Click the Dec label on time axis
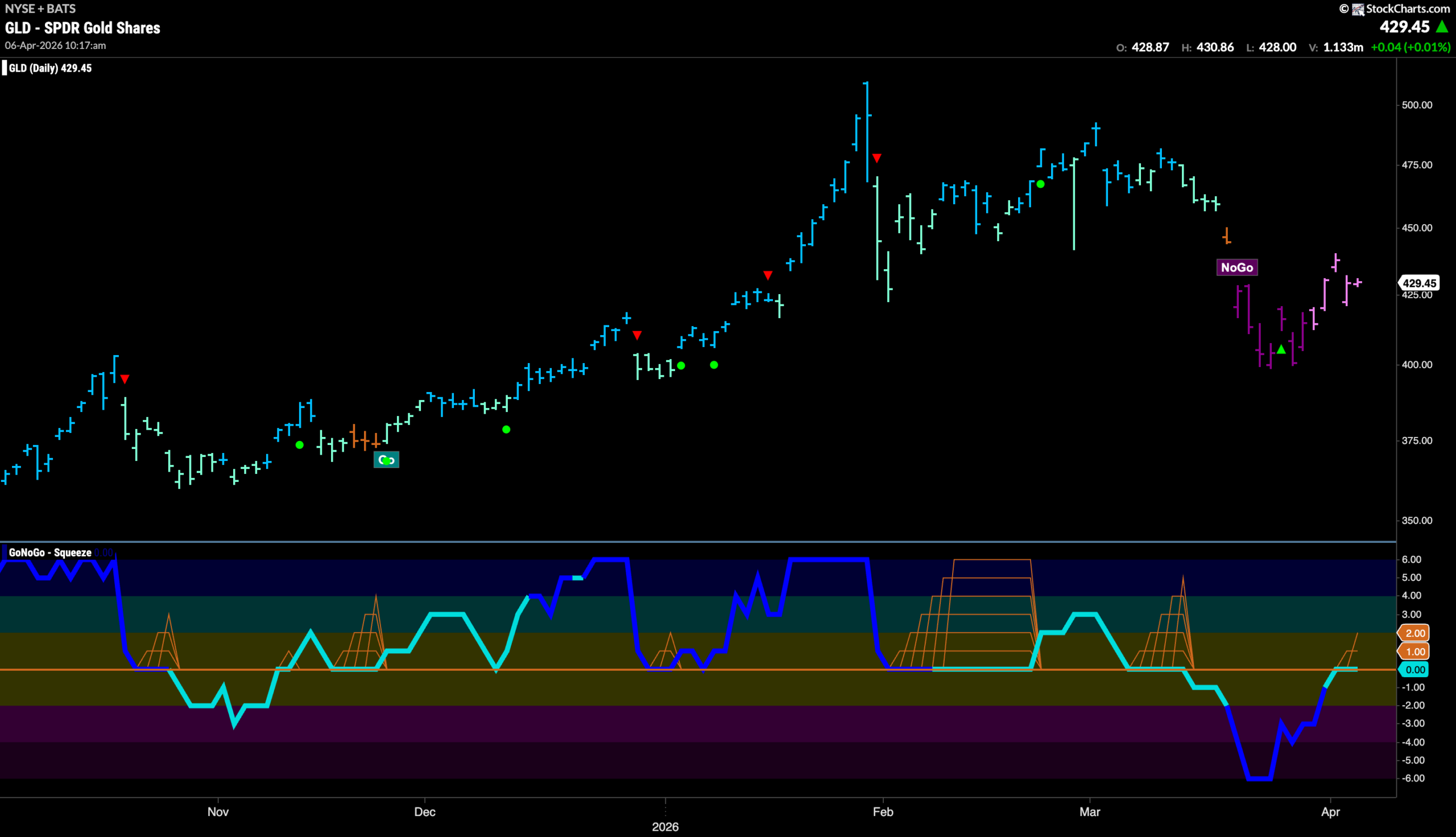This screenshot has width=1456, height=837. (x=425, y=812)
